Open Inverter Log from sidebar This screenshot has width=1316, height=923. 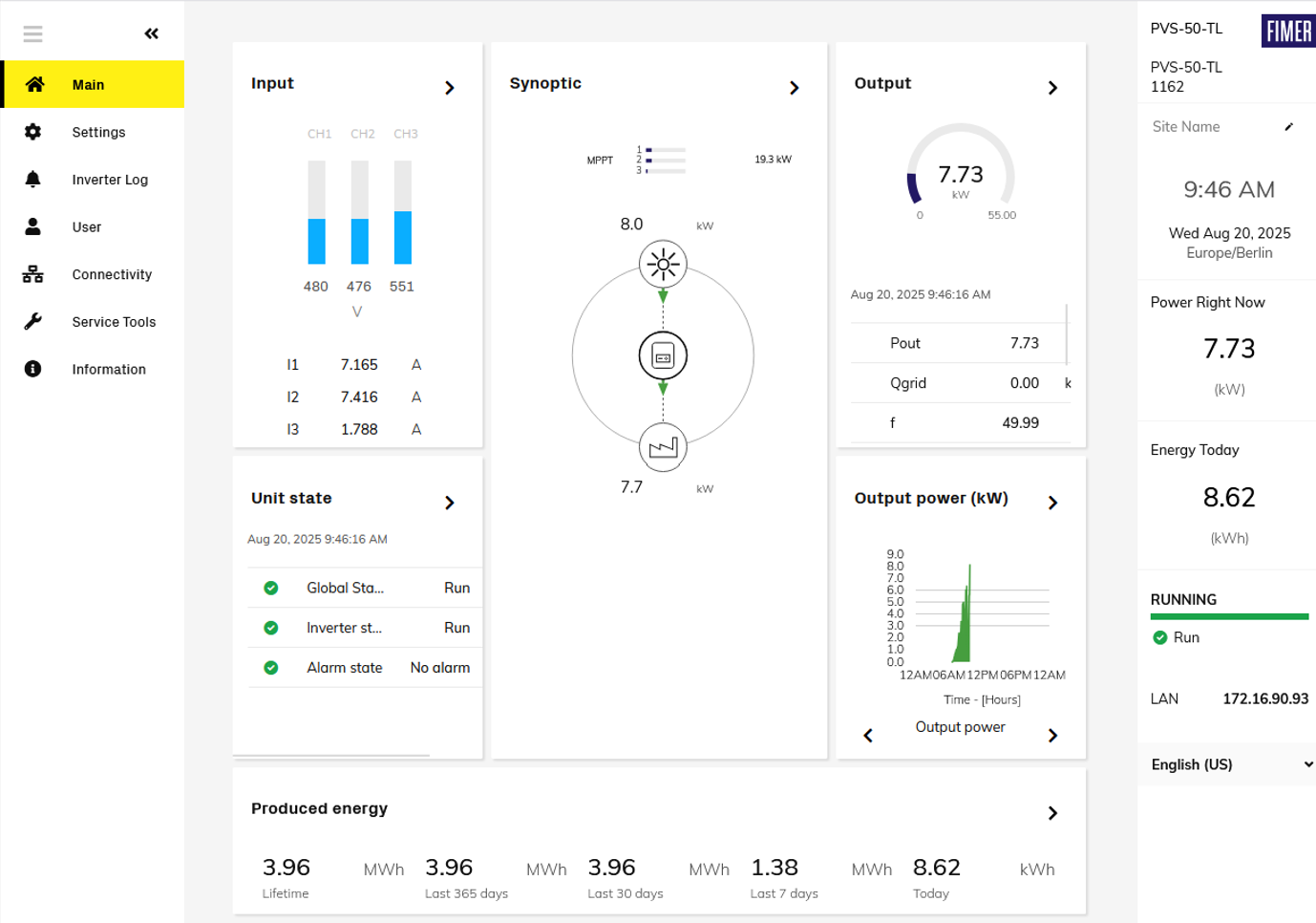coord(110,180)
